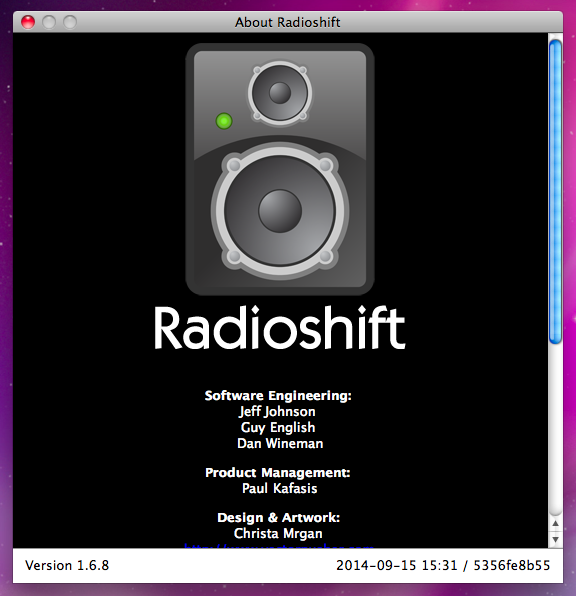
Task: Click the empty scrollbar track below thumb
Action: coord(555,430)
